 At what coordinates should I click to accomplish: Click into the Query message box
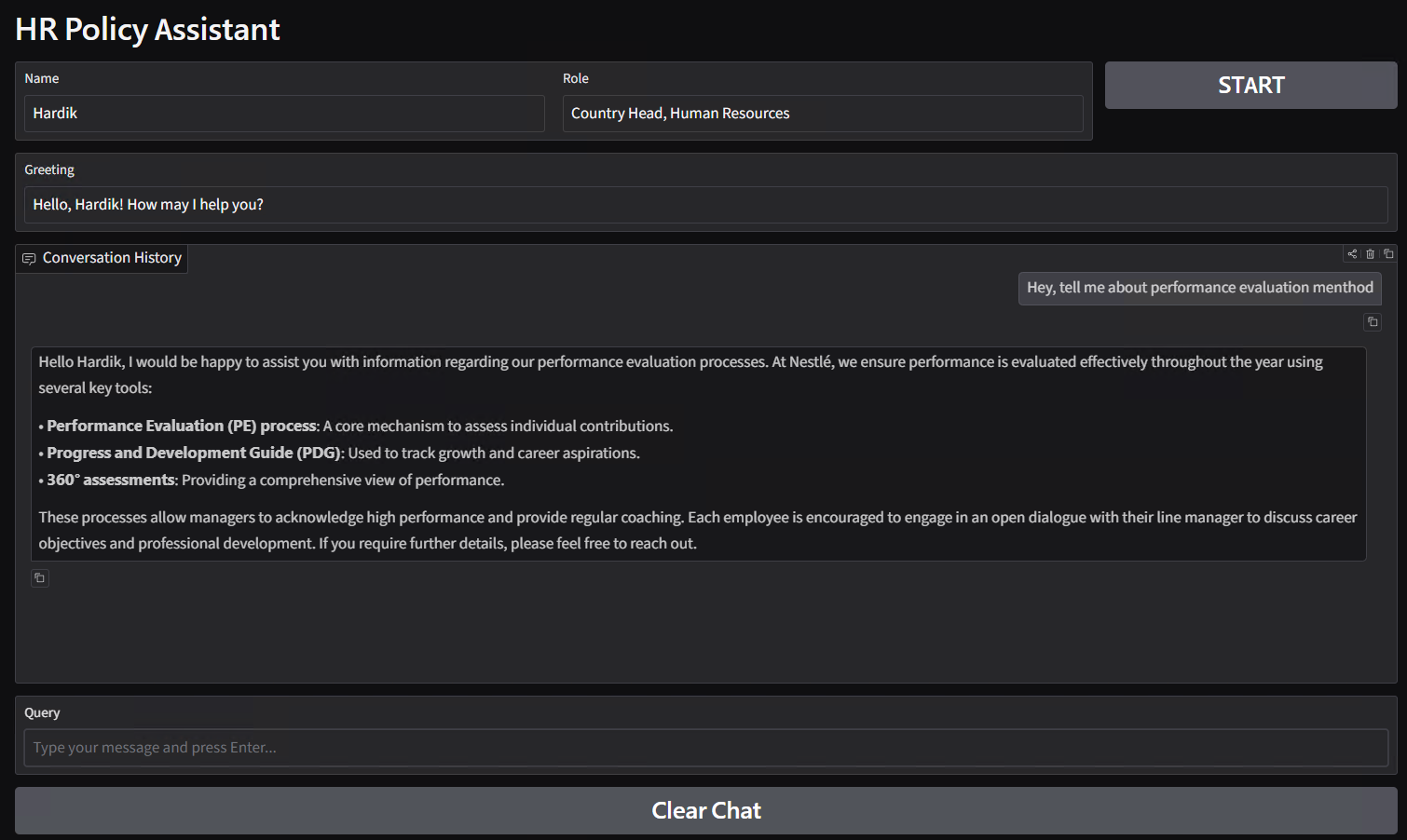[x=705, y=748]
